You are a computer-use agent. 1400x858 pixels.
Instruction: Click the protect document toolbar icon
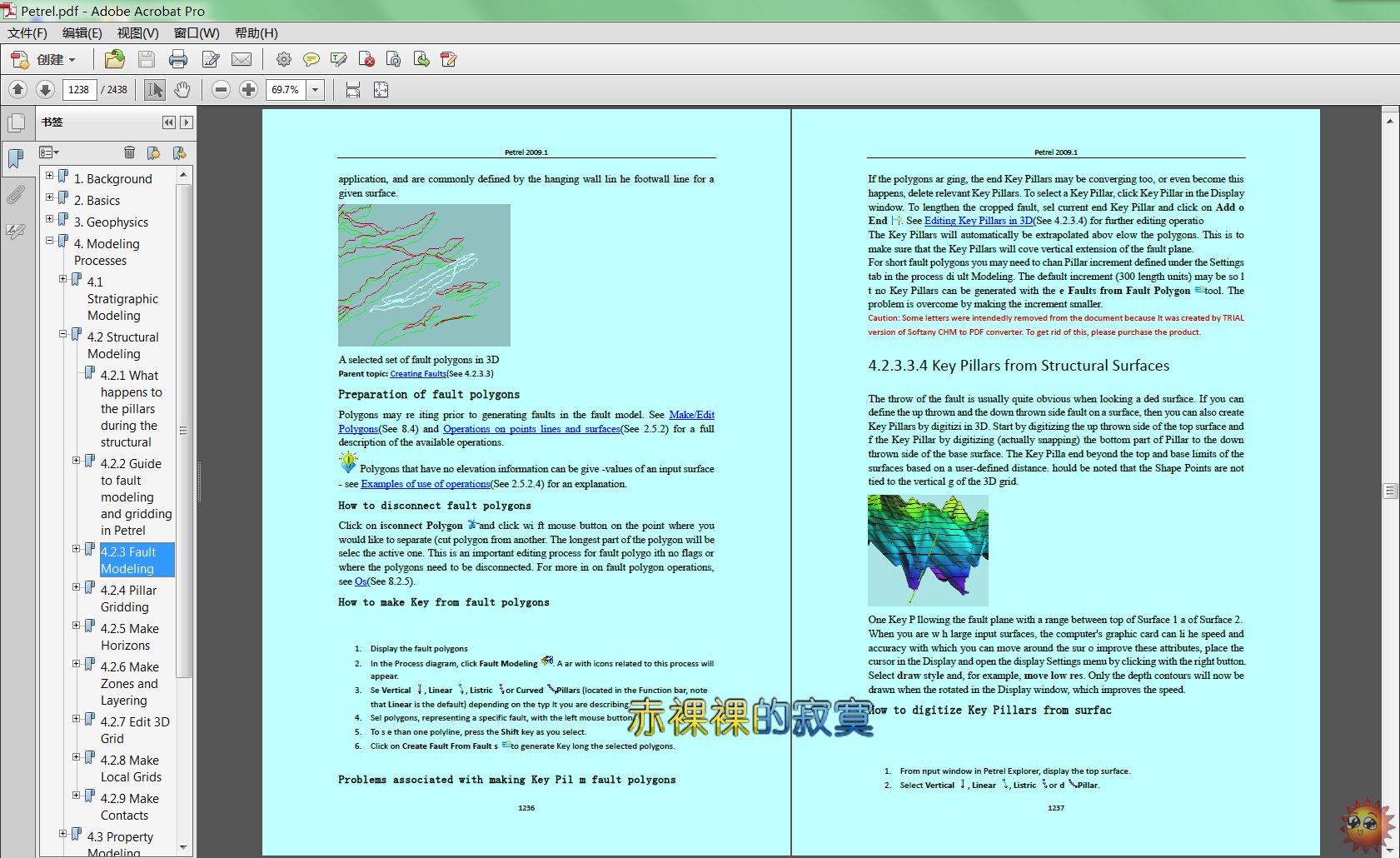click(x=394, y=59)
